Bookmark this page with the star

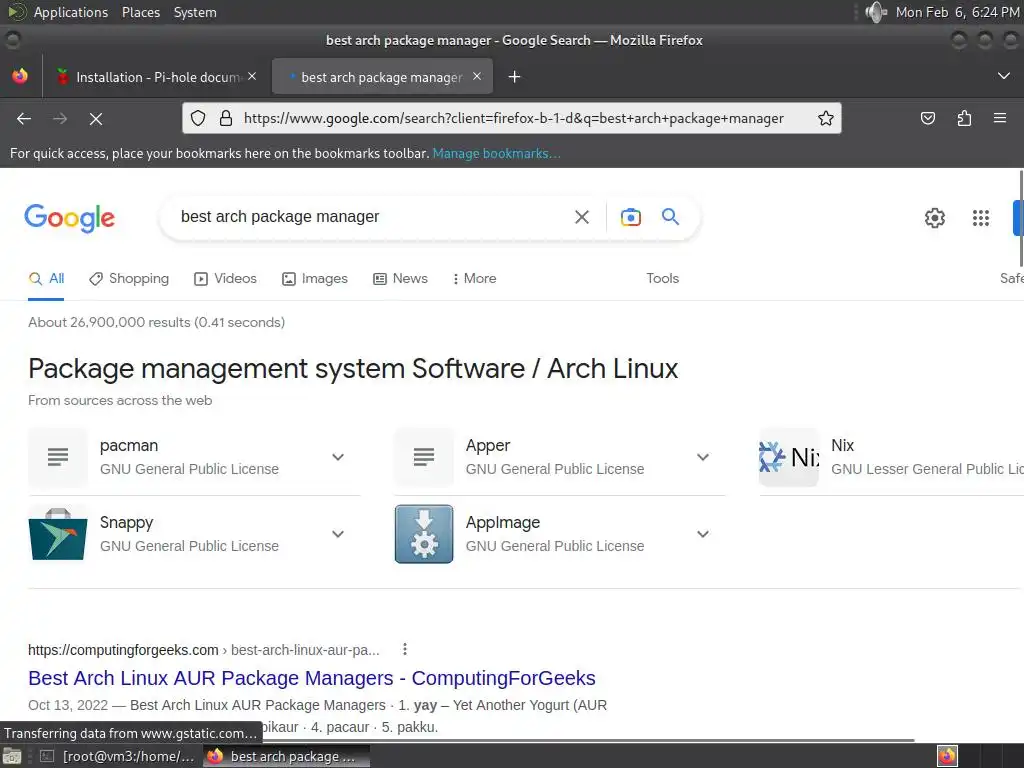(825, 118)
